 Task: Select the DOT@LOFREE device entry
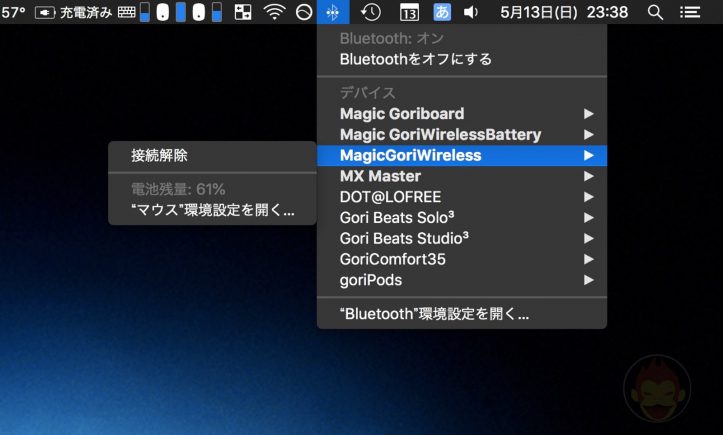click(x=390, y=197)
